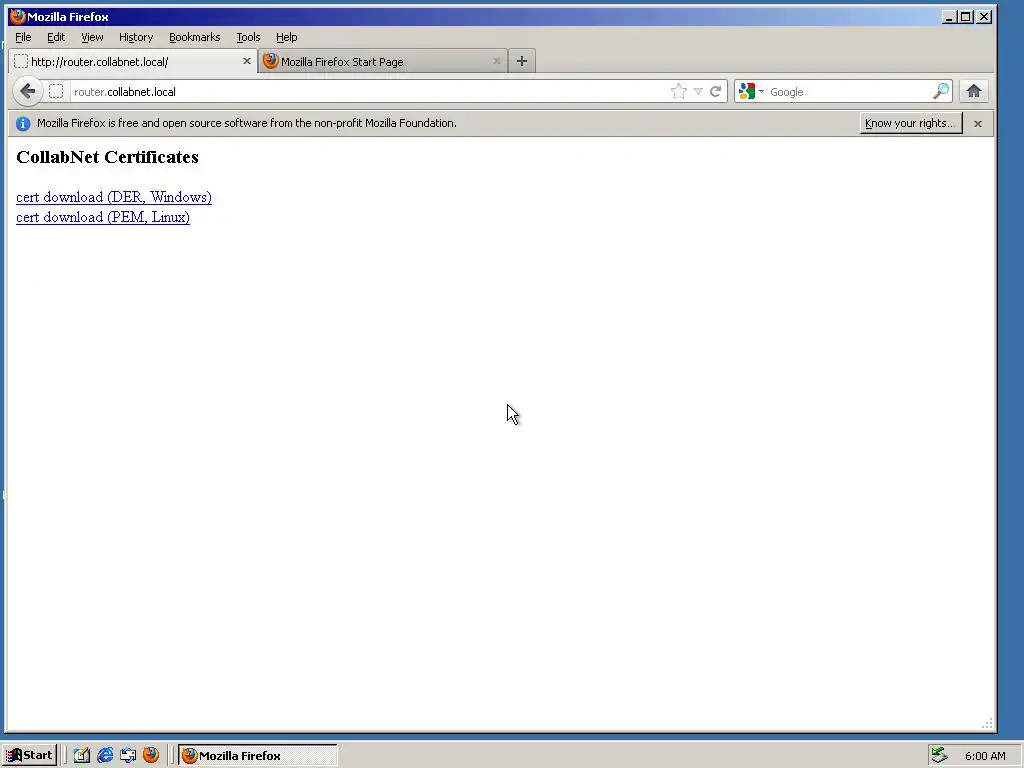Close the Mozilla Firefox Start Page tab
The height and width of the screenshot is (768, 1024).
click(x=496, y=61)
